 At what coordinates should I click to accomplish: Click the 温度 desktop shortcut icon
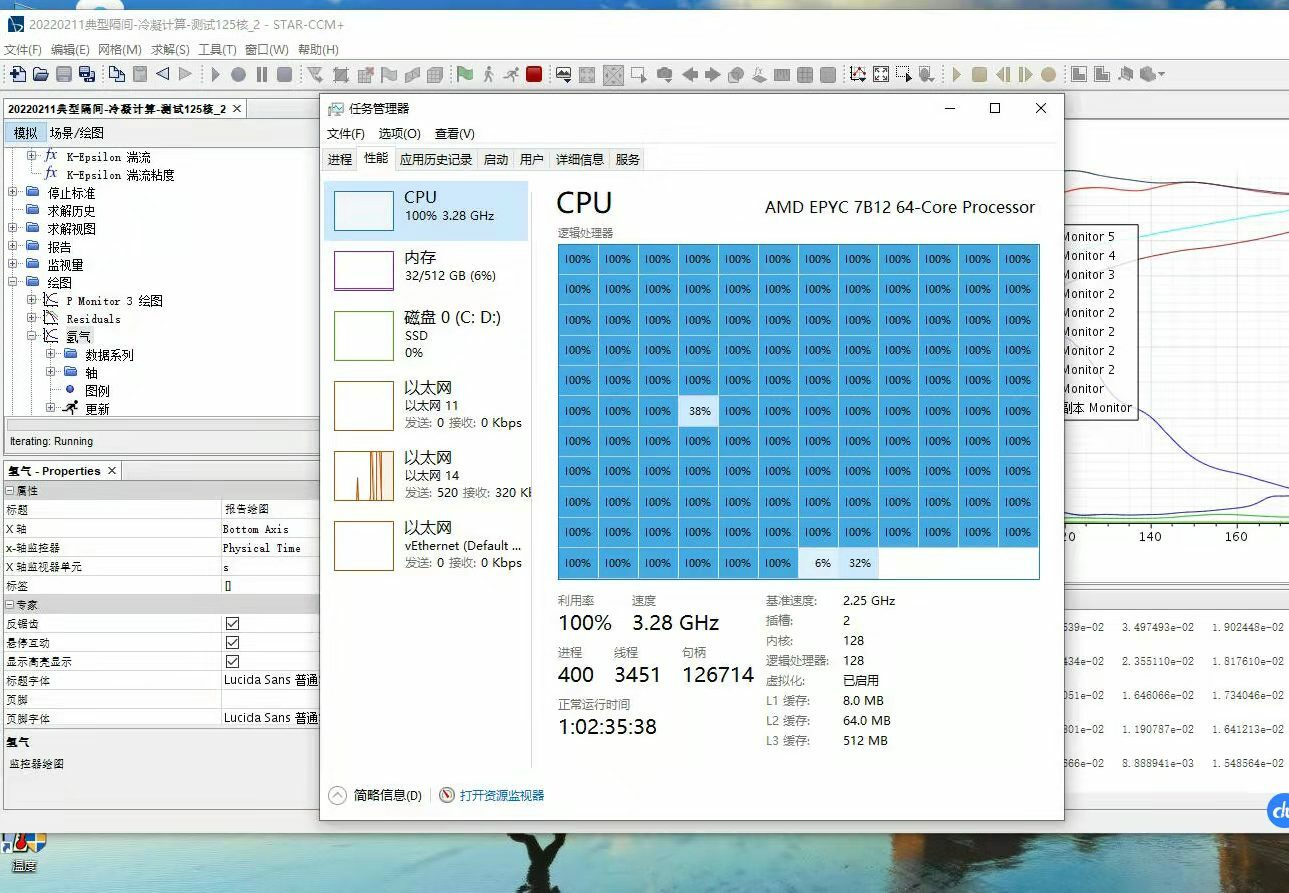tap(24, 851)
